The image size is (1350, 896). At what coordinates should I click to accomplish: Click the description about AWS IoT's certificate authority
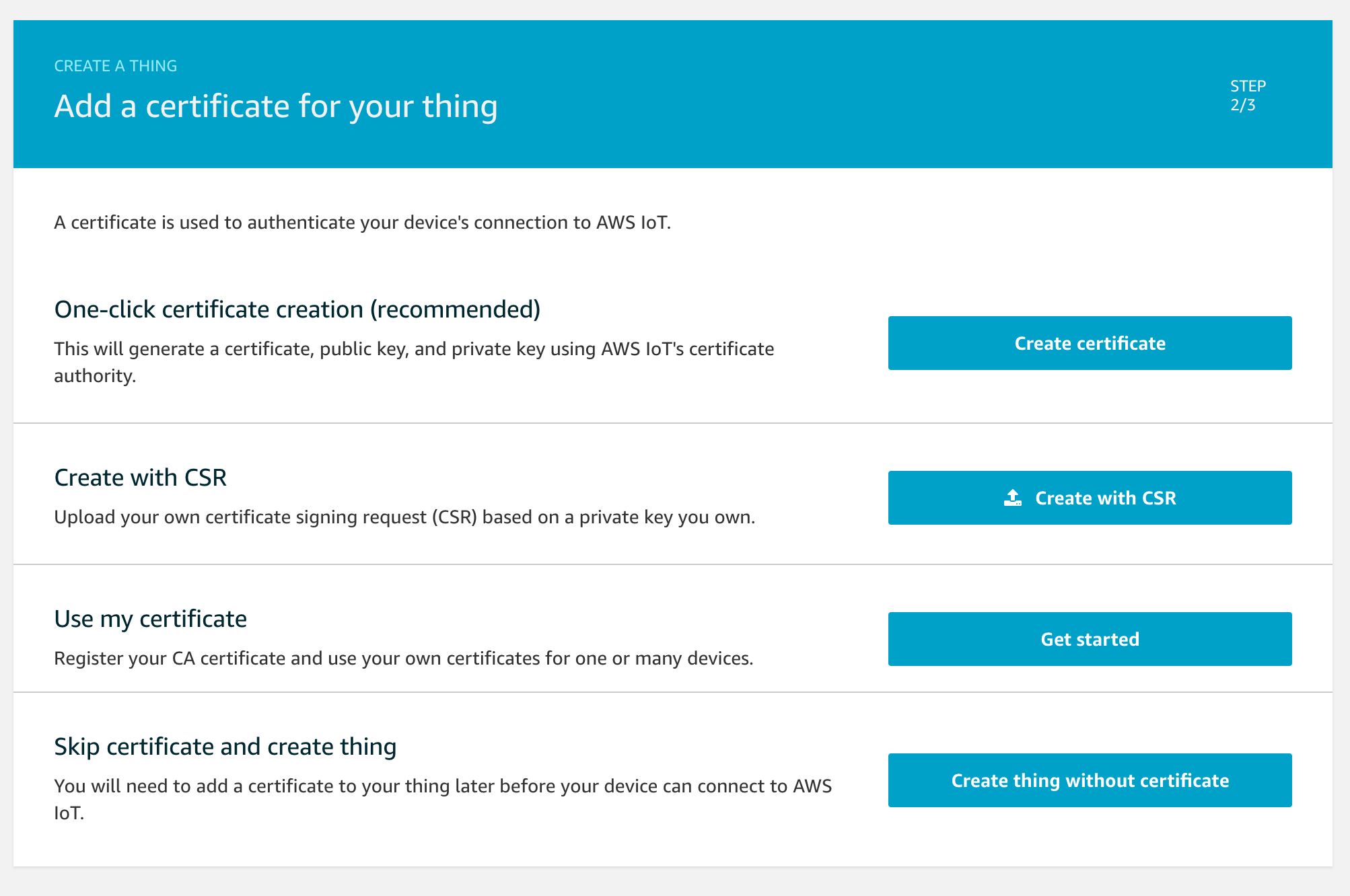click(x=413, y=349)
